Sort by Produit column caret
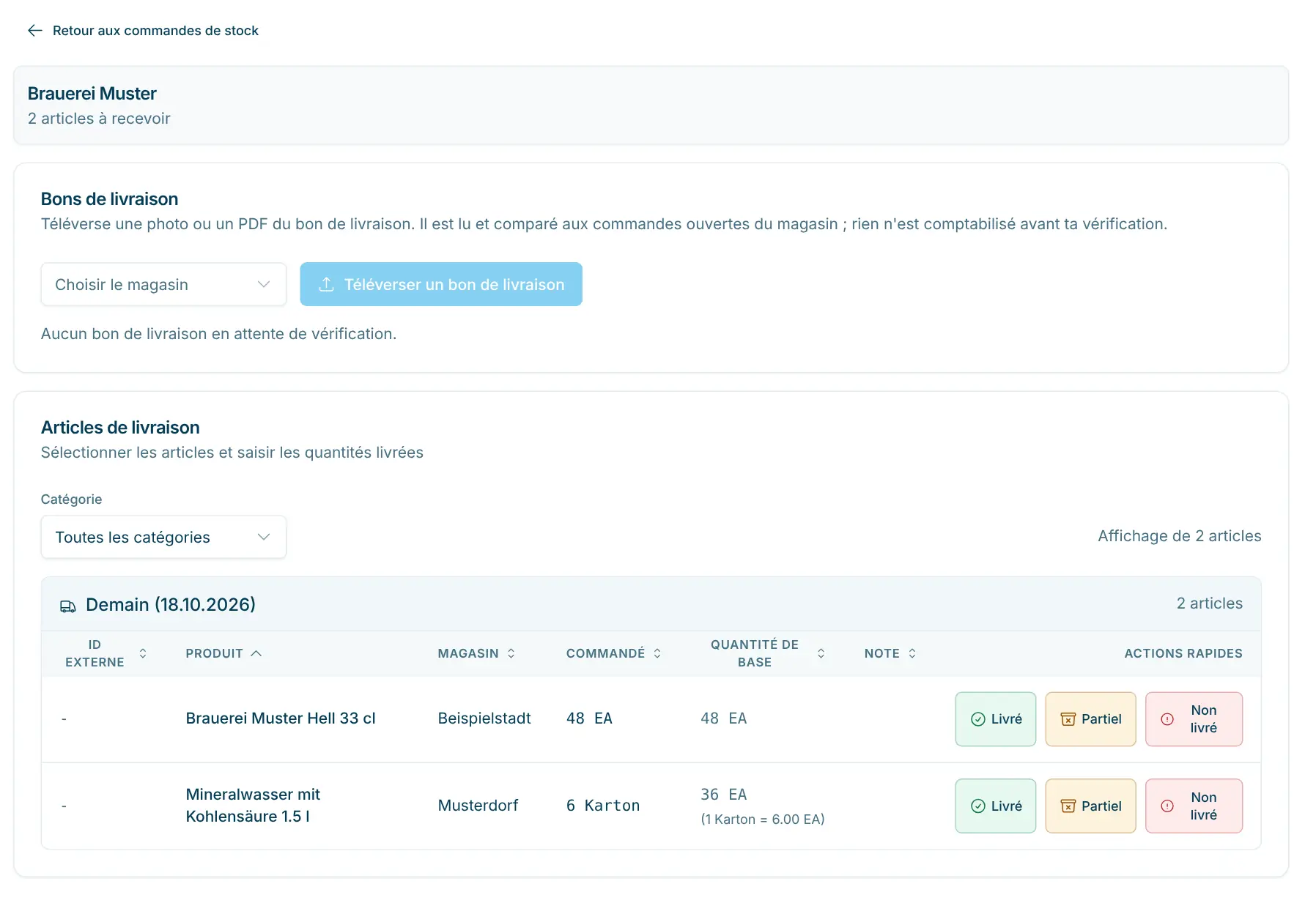The image size is (1316, 903). (256, 653)
